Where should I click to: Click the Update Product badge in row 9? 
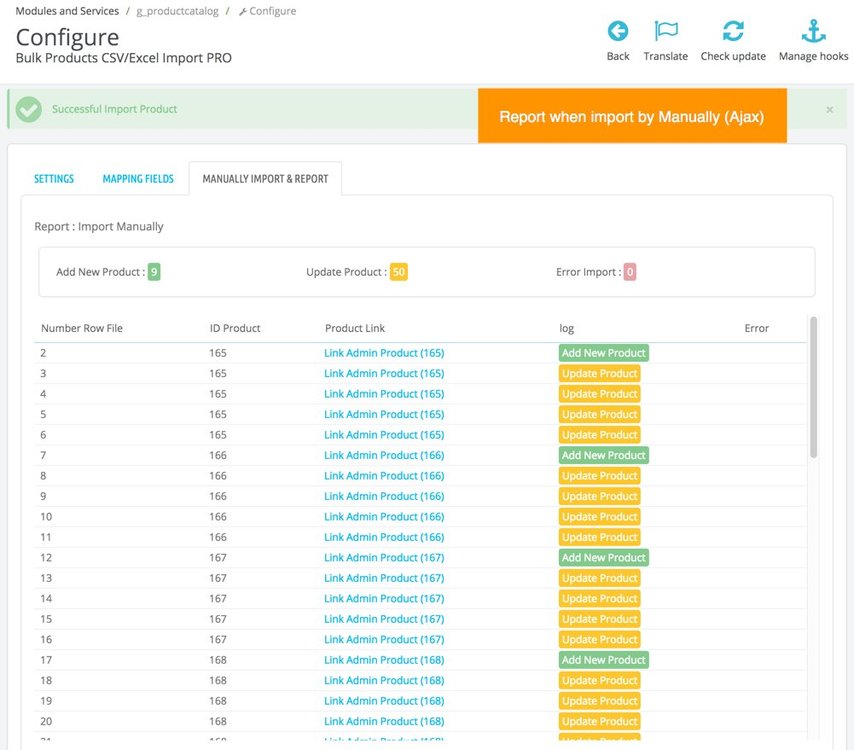point(599,496)
